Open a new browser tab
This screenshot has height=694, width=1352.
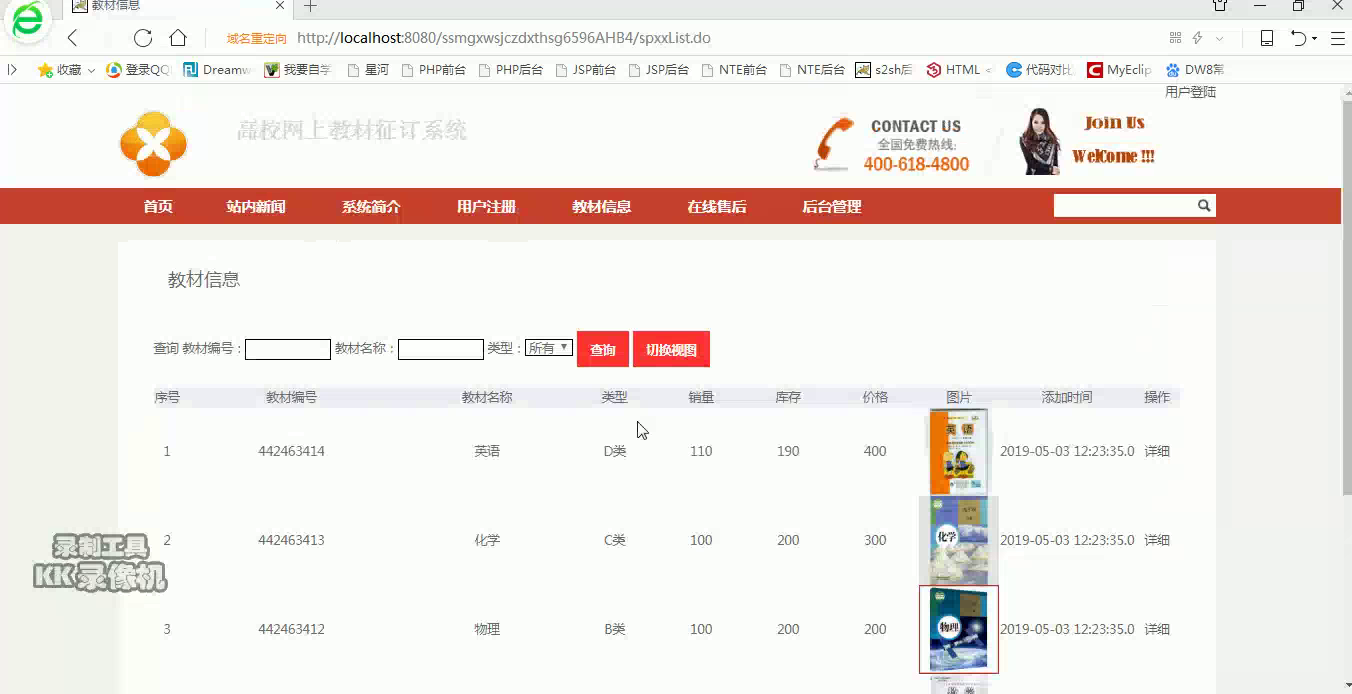[x=310, y=6]
